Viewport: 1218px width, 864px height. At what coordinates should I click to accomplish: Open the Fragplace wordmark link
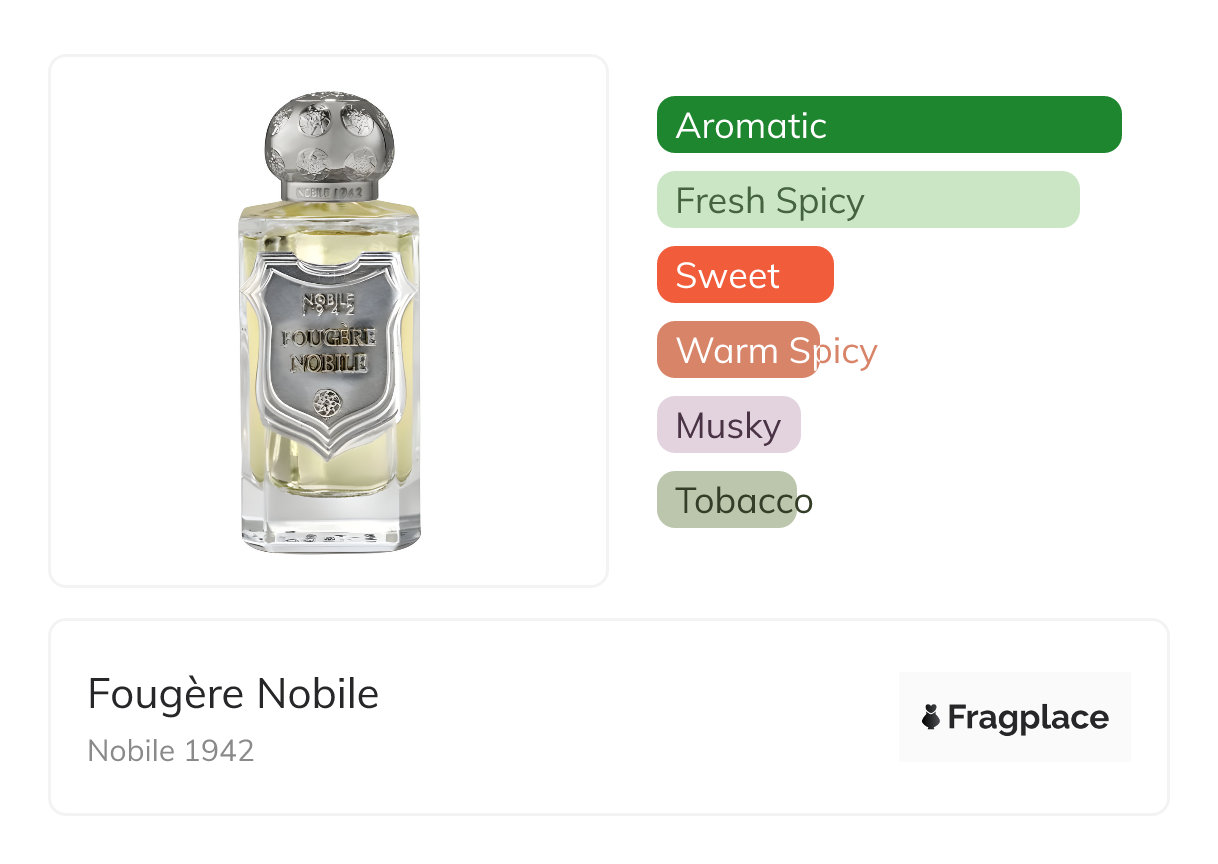1028,718
